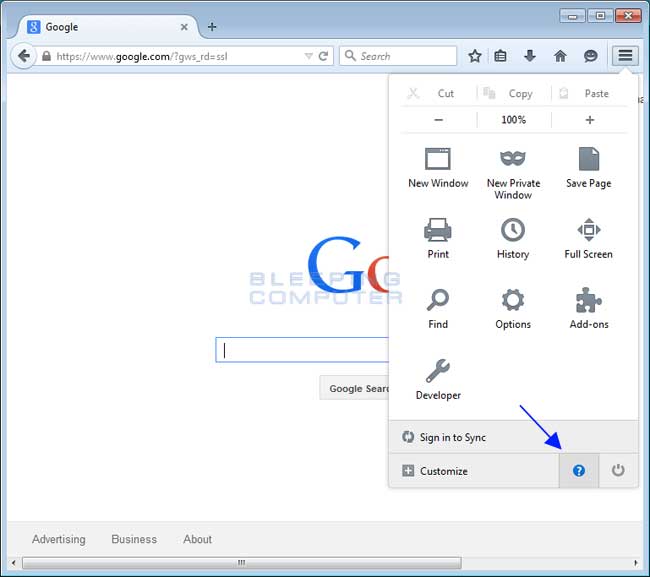Screen dimensions: 650x577
Task: Open a New Private Window
Action: click(513, 174)
